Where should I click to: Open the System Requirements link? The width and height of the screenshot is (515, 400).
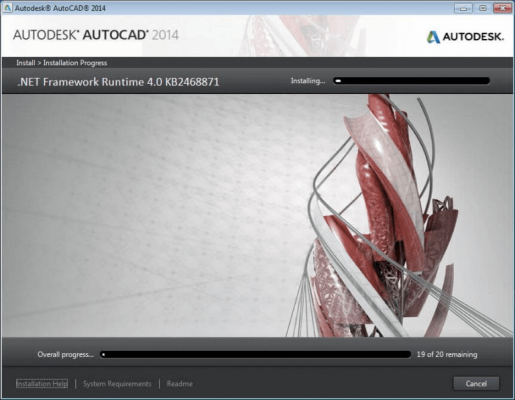(117, 384)
